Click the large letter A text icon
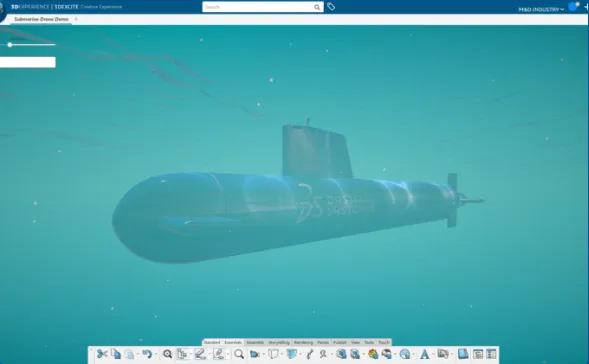Image resolution: width=589 pixels, height=364 pixels. pyautogui.click(x=424, y=354)
